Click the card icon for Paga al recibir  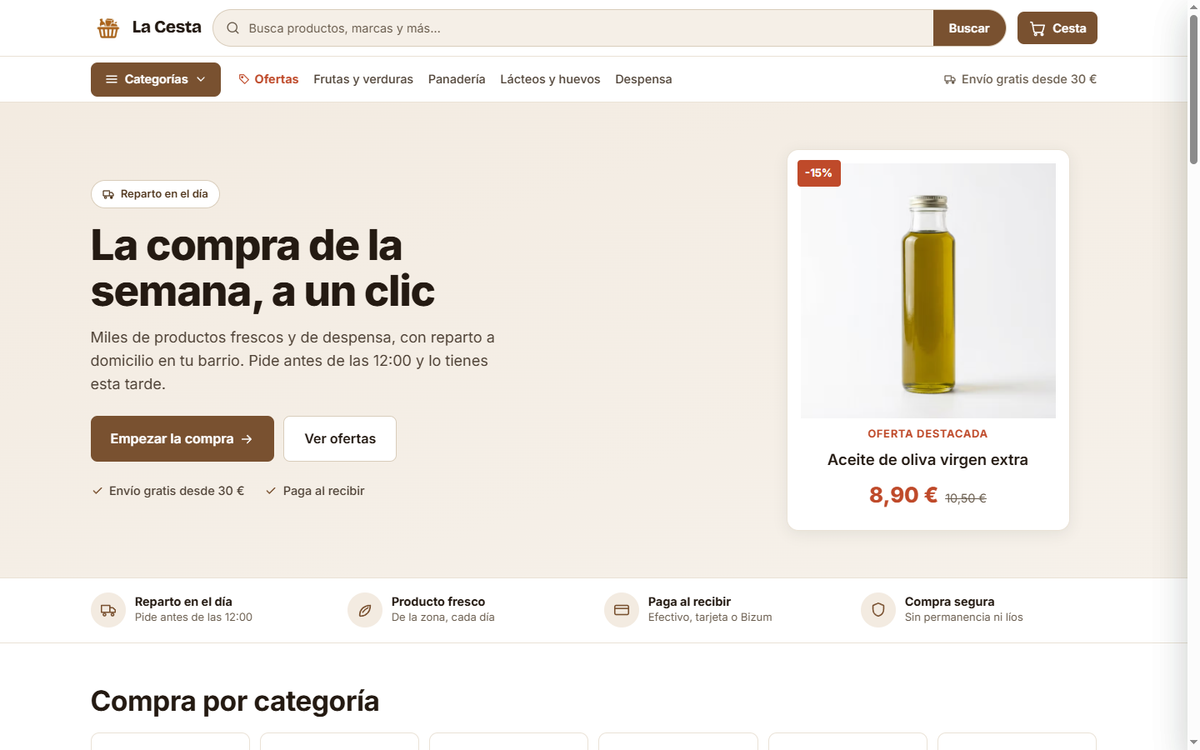622,610
